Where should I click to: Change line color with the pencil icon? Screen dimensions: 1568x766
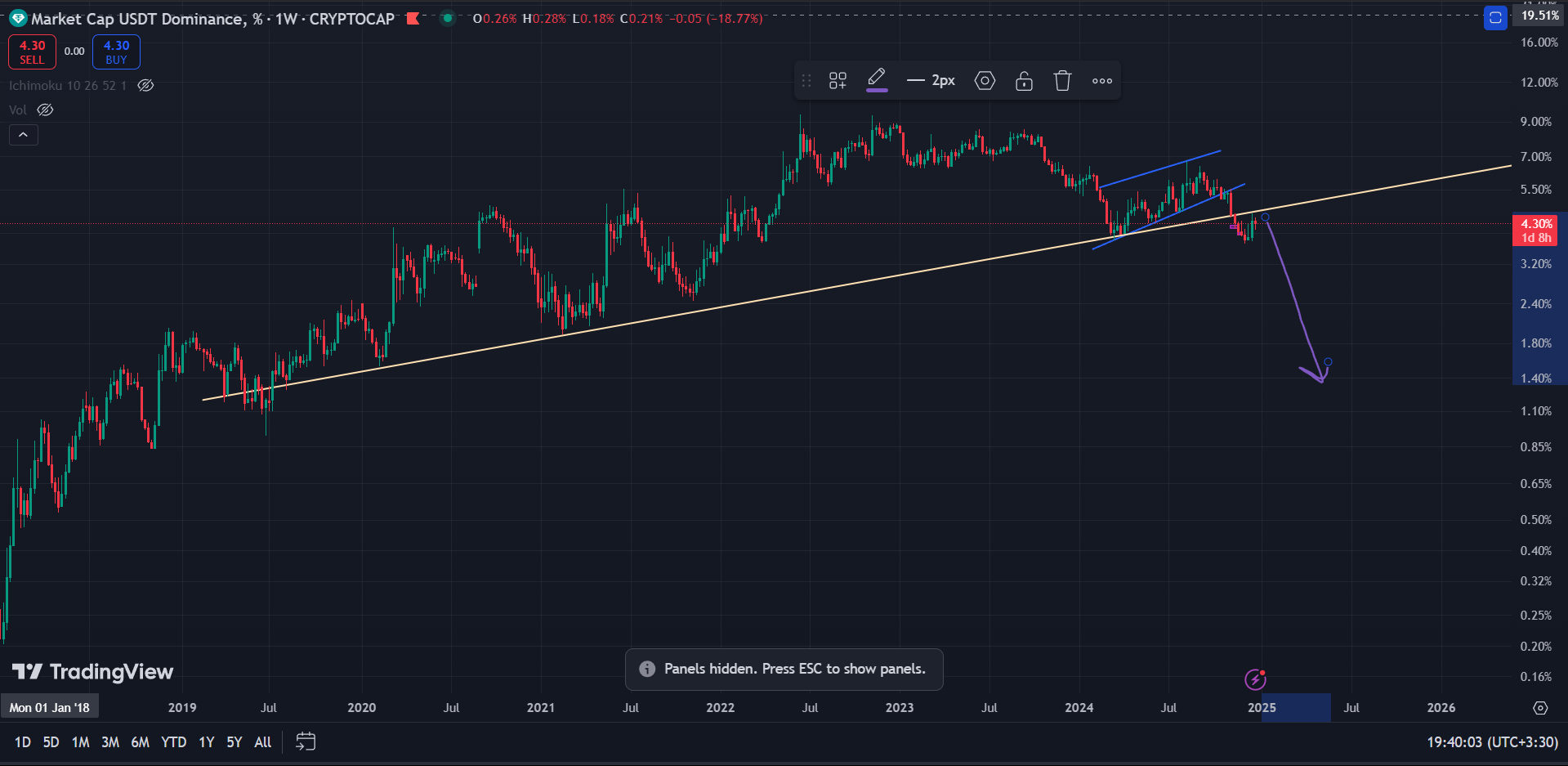pyautogui.click(x=877, y=80)
